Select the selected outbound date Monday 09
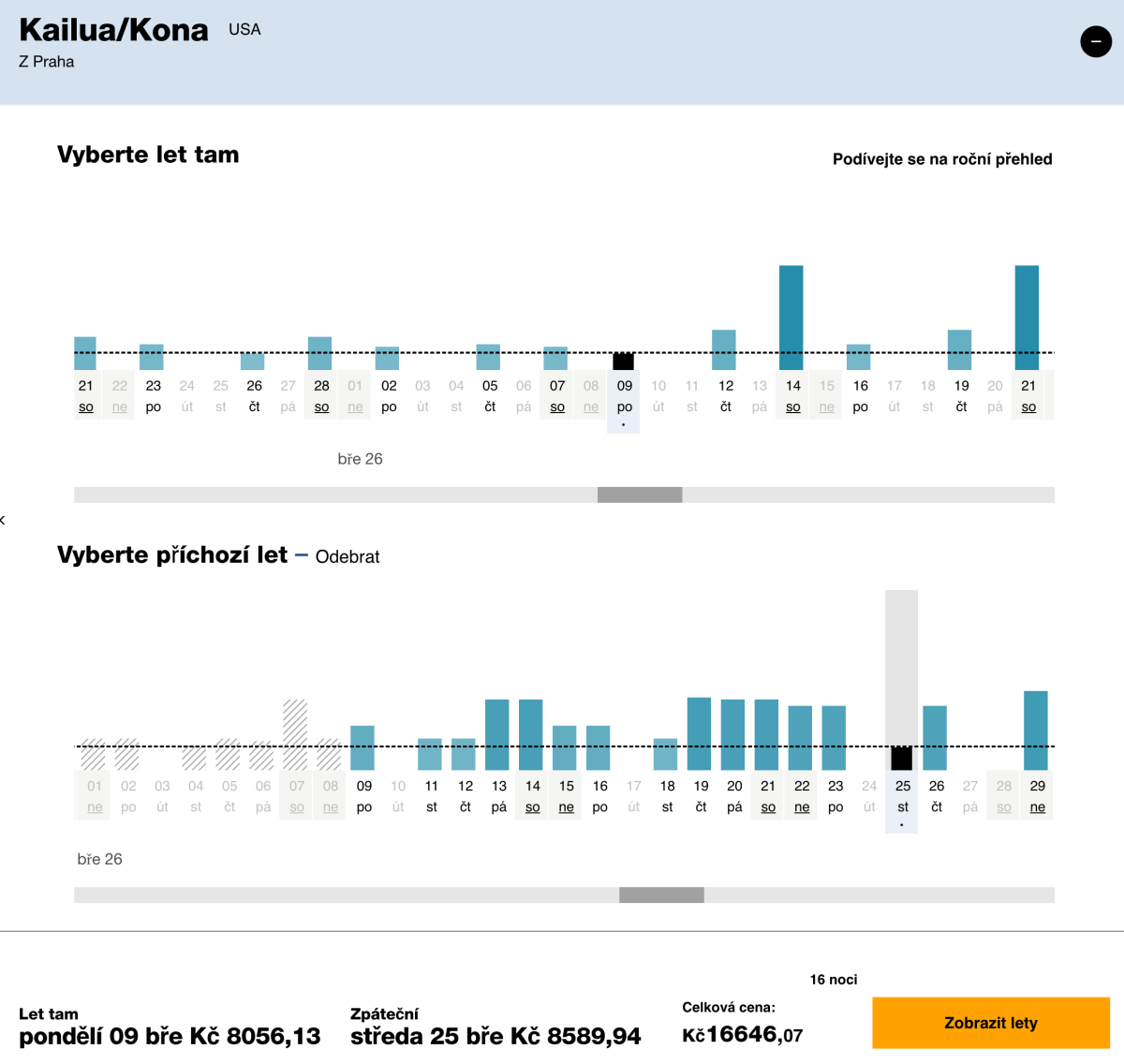Screen dimensions: 1124x1064 [625, 395]
